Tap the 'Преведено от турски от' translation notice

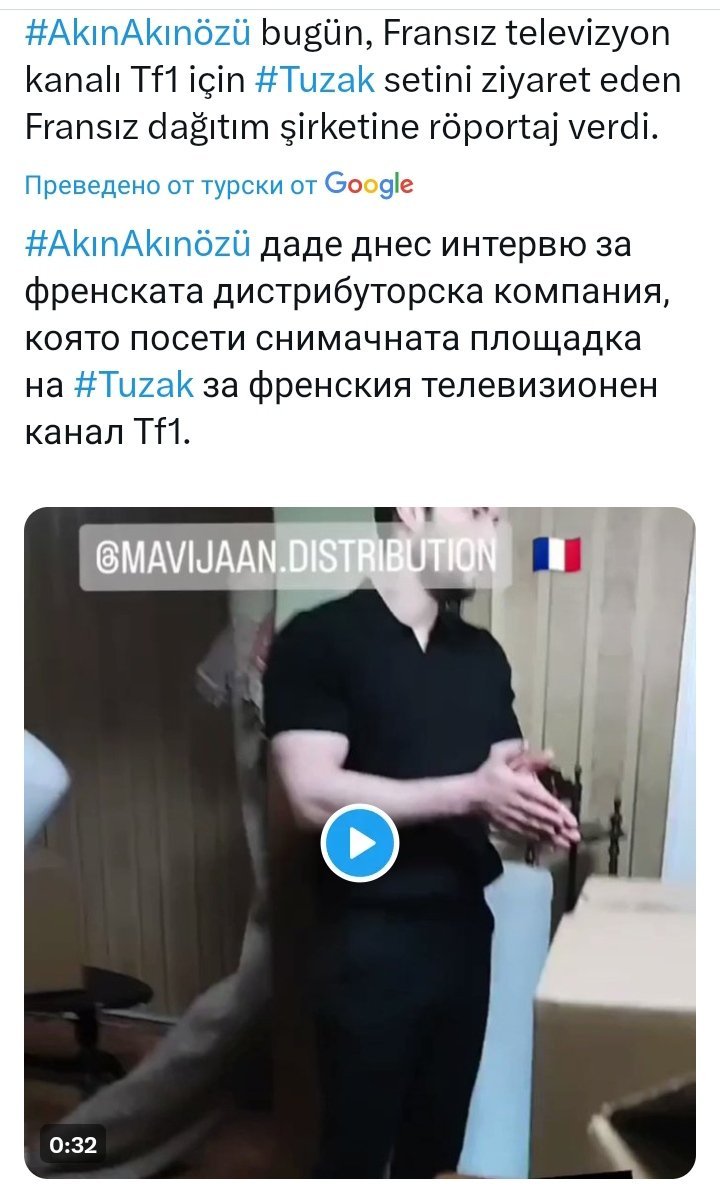[x=170, y=185]
